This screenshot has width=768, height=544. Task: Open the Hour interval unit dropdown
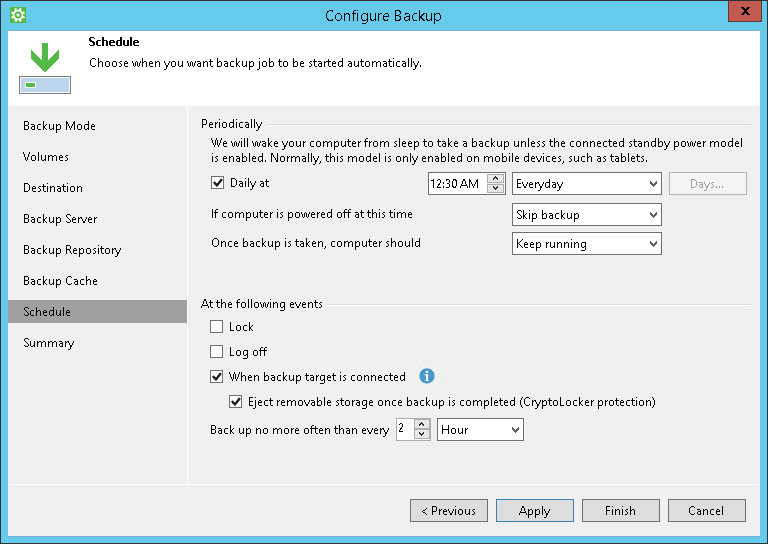point(481,429)
